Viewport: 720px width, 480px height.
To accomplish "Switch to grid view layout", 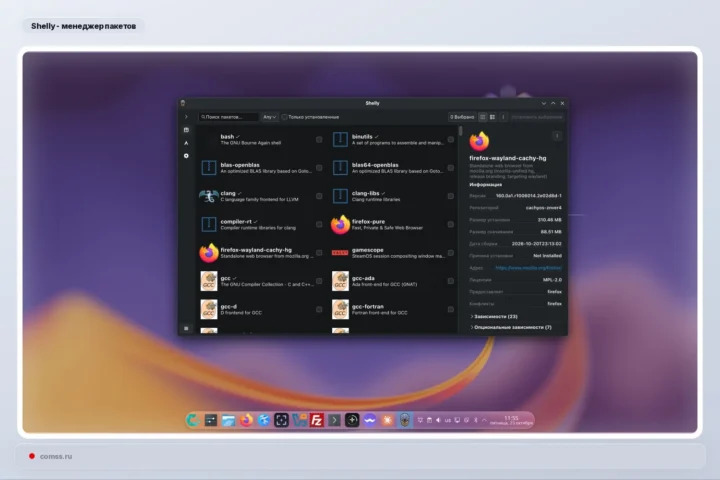I will 492,117.
